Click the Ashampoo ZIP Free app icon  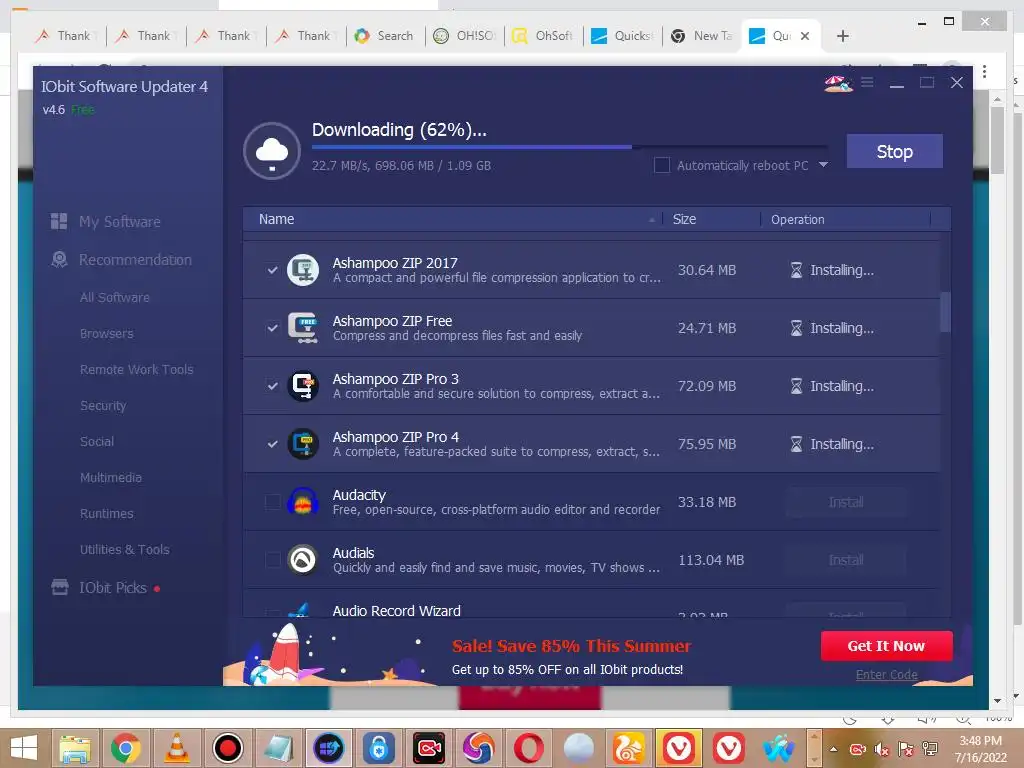coord(303,328)
